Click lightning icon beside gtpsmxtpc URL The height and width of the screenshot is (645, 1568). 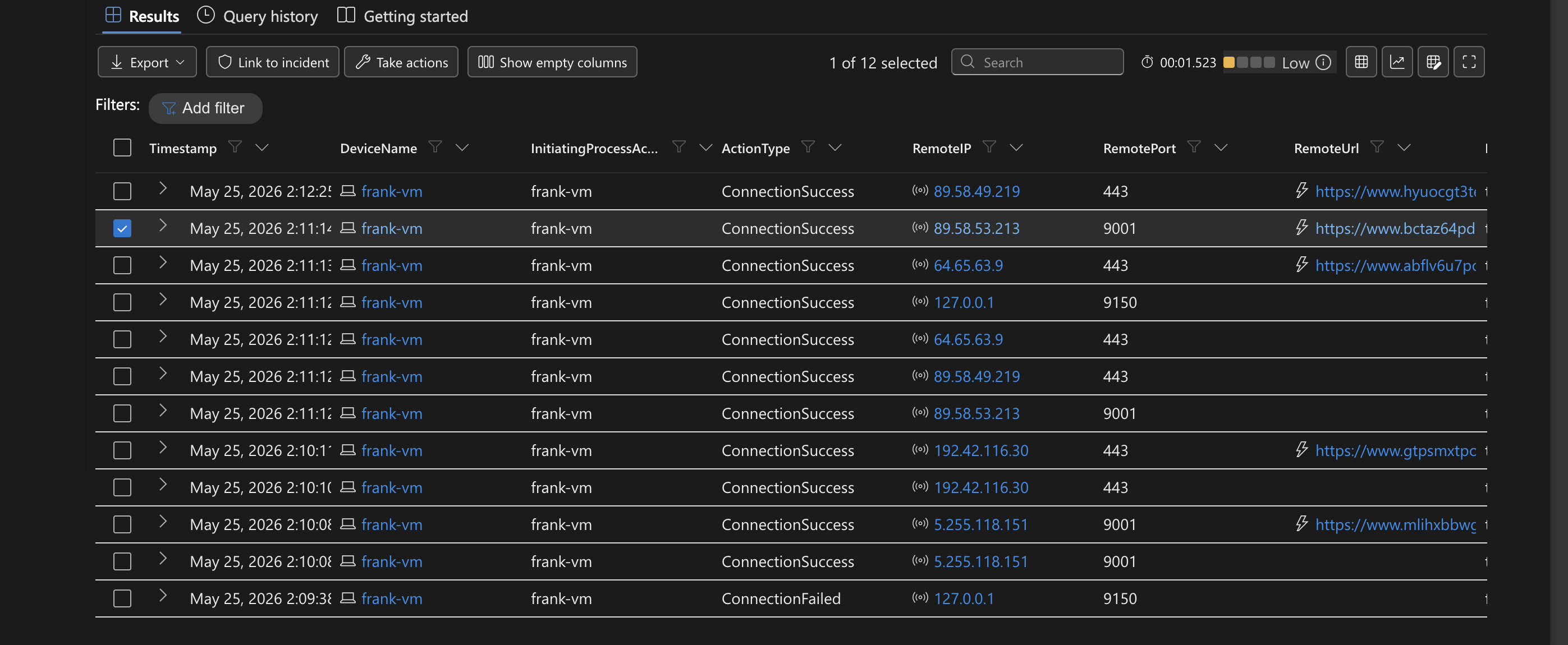[x=1301, y=450]
